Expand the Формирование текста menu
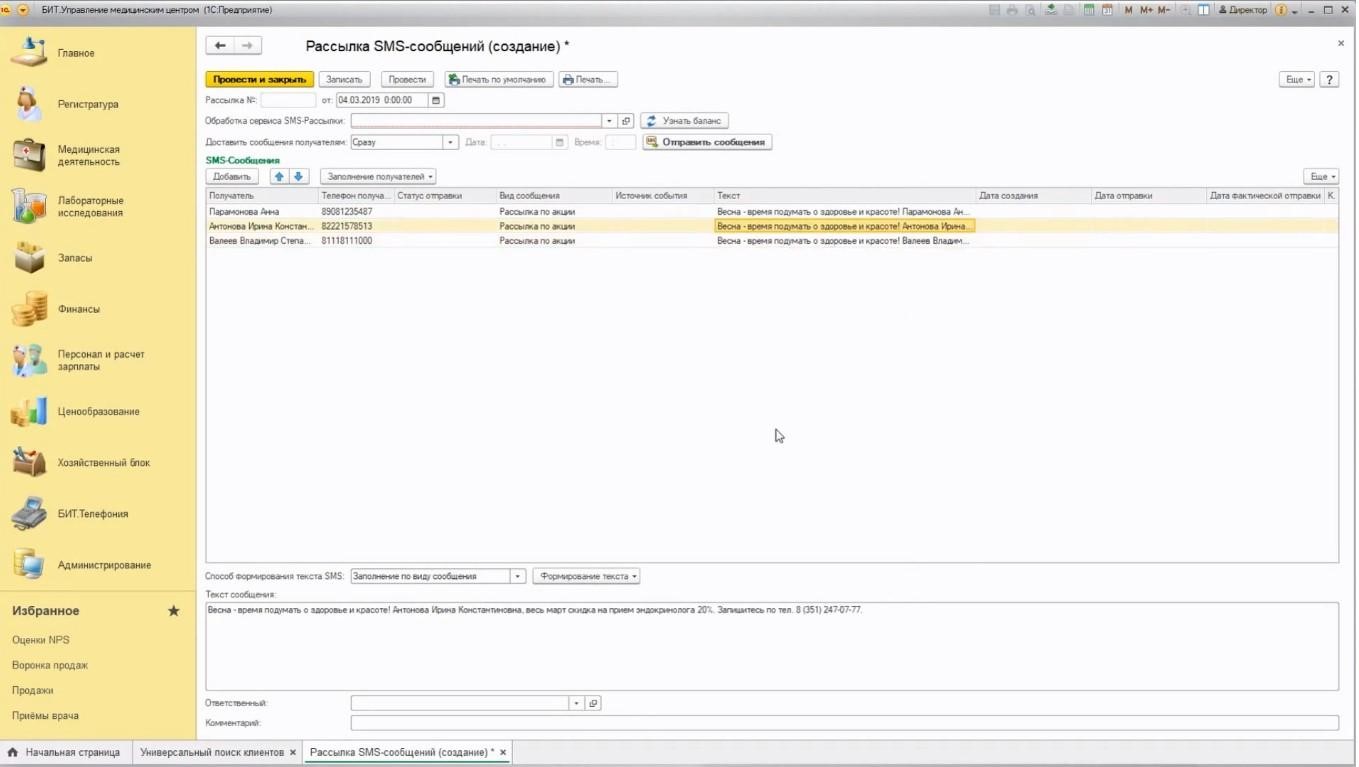Image resolution: width=1359 pixels, height=767 pixels. 587,576
